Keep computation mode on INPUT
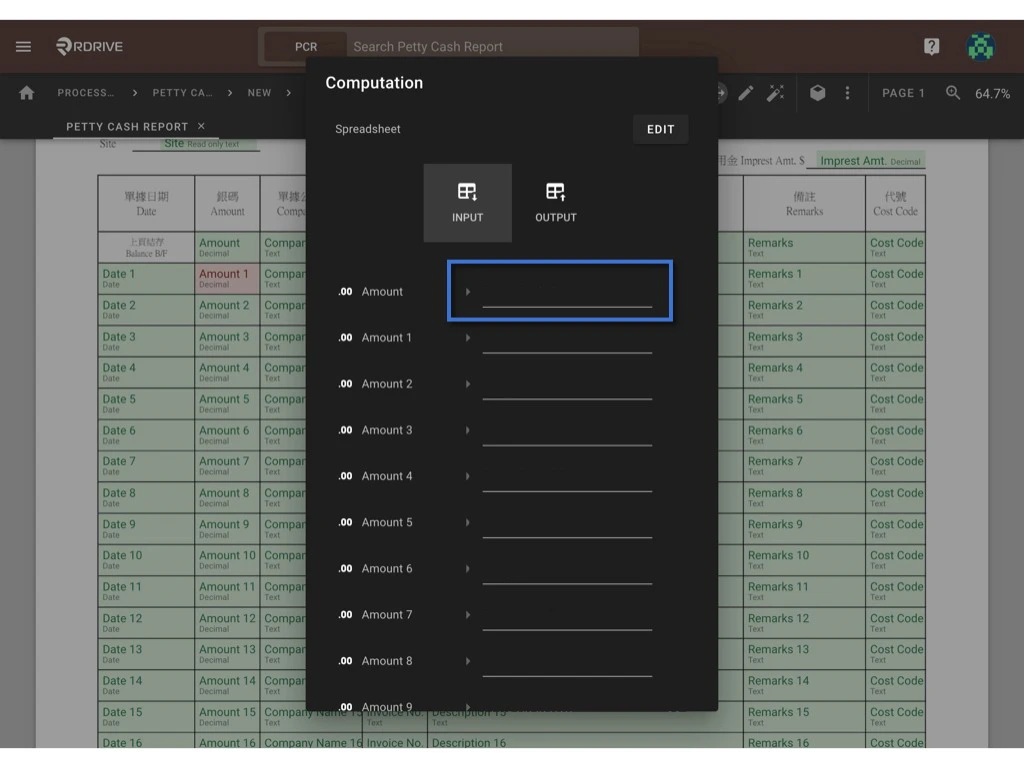This screenshot has width=1024, height=768. pos(467,203)
